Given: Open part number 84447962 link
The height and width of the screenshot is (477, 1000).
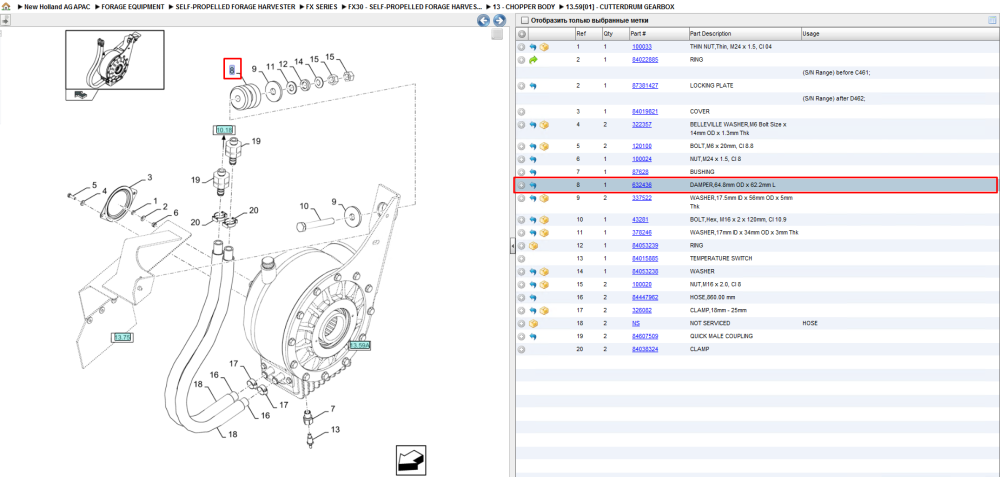Looking at the screenshot, I should [x=645, y=297].
